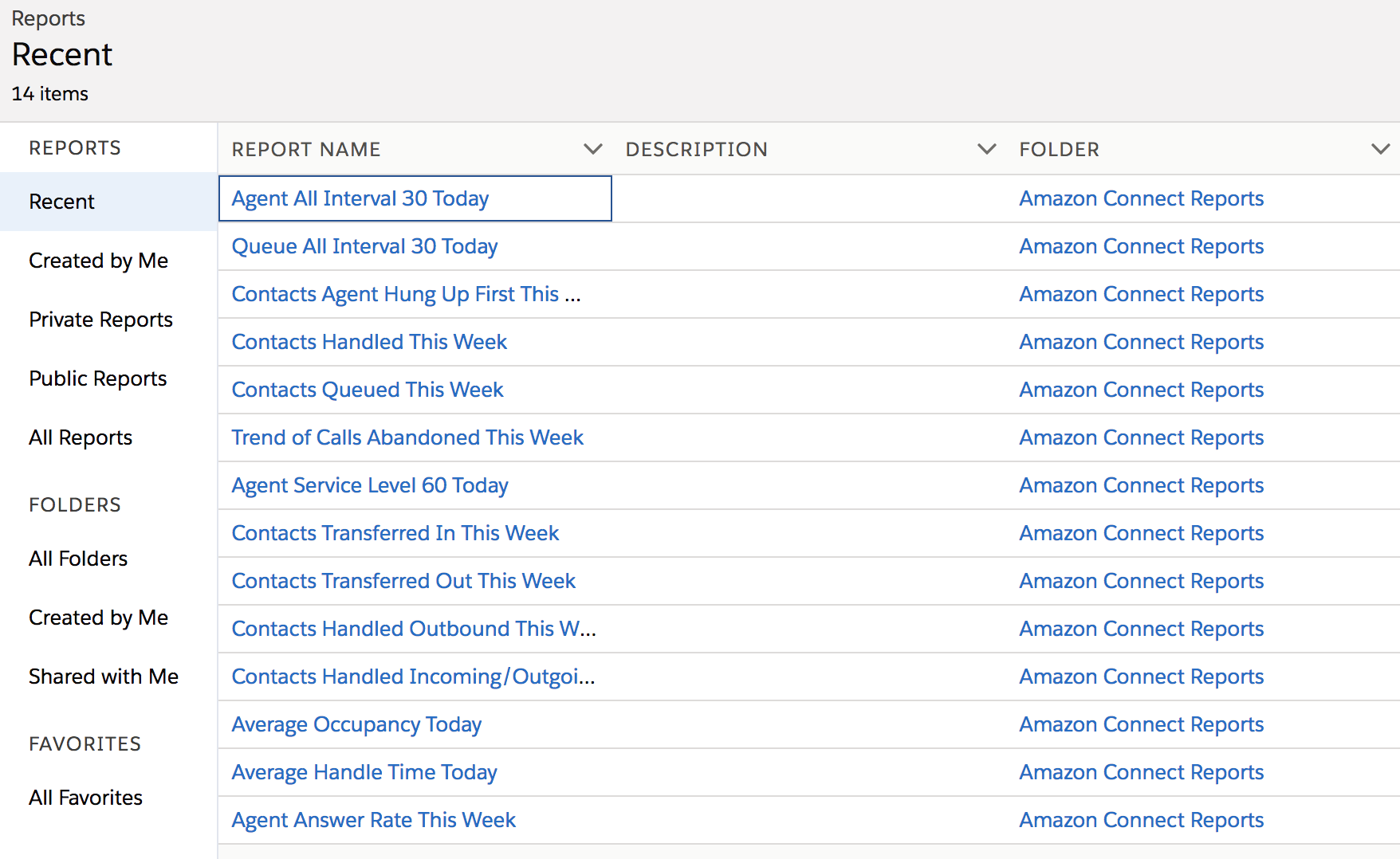This screenshot has width=1400, height=859.
Task: Select Recent in the Reports sidebar
Action: [61, 202]
